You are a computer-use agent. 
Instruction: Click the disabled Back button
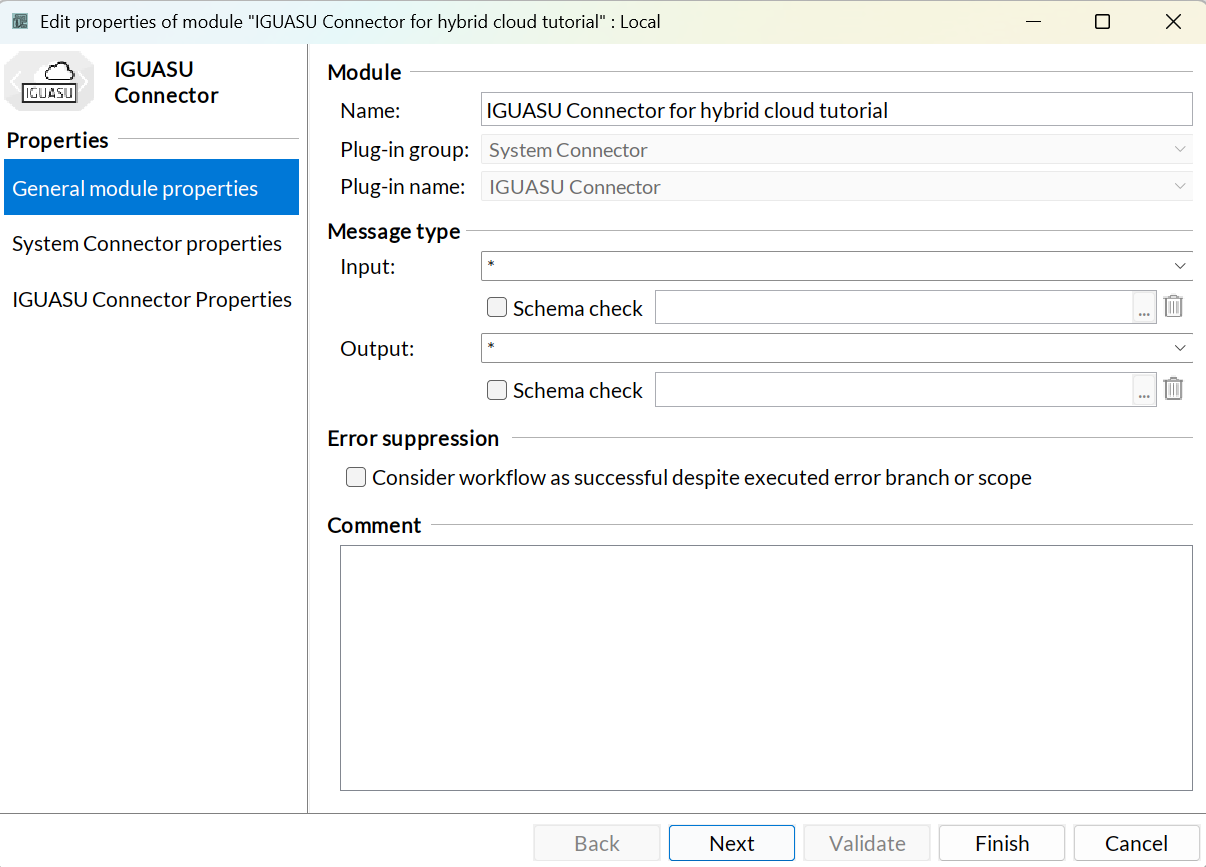click(x=597, y=843)
